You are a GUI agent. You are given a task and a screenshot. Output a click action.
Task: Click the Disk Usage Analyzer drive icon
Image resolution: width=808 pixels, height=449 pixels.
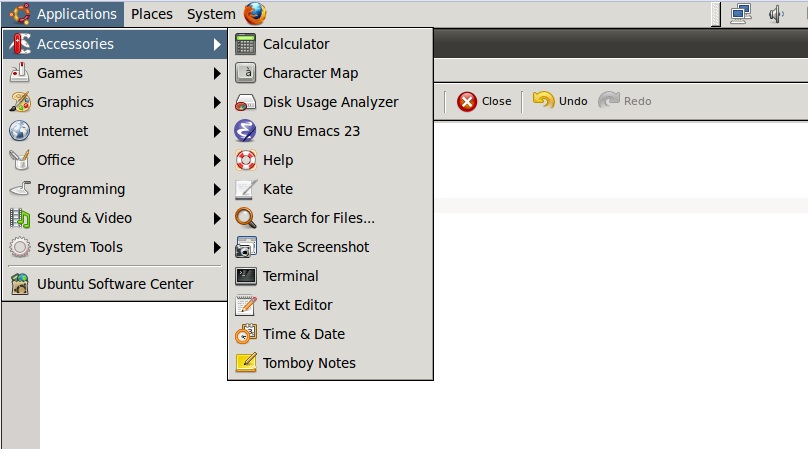pos(245,102)
